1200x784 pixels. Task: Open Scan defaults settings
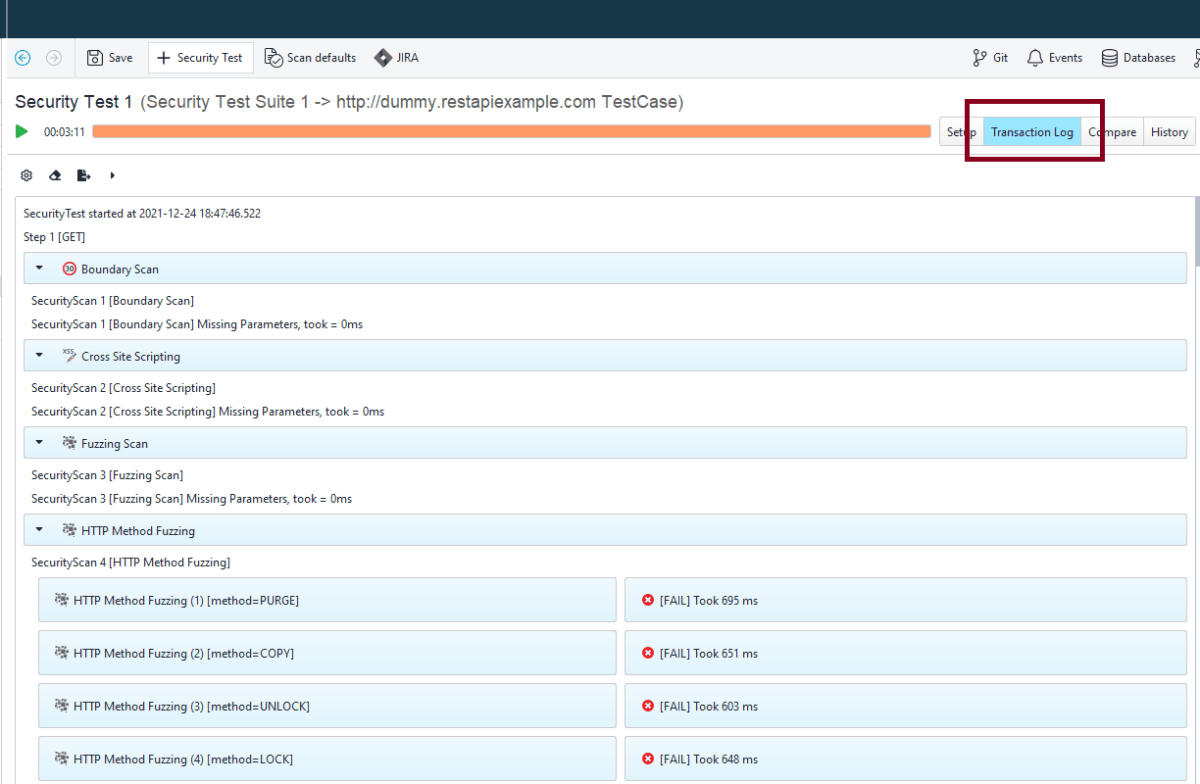coord(310,58)
